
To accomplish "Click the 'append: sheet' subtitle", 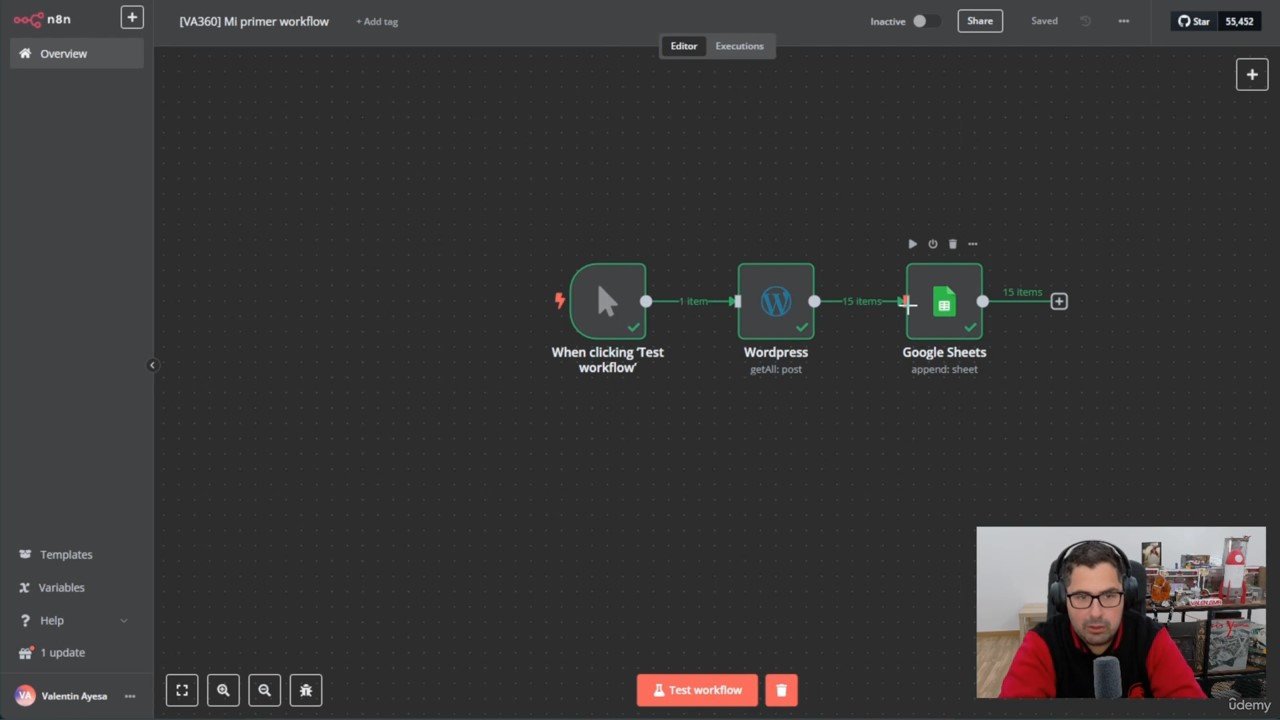I will coord(944,369).
